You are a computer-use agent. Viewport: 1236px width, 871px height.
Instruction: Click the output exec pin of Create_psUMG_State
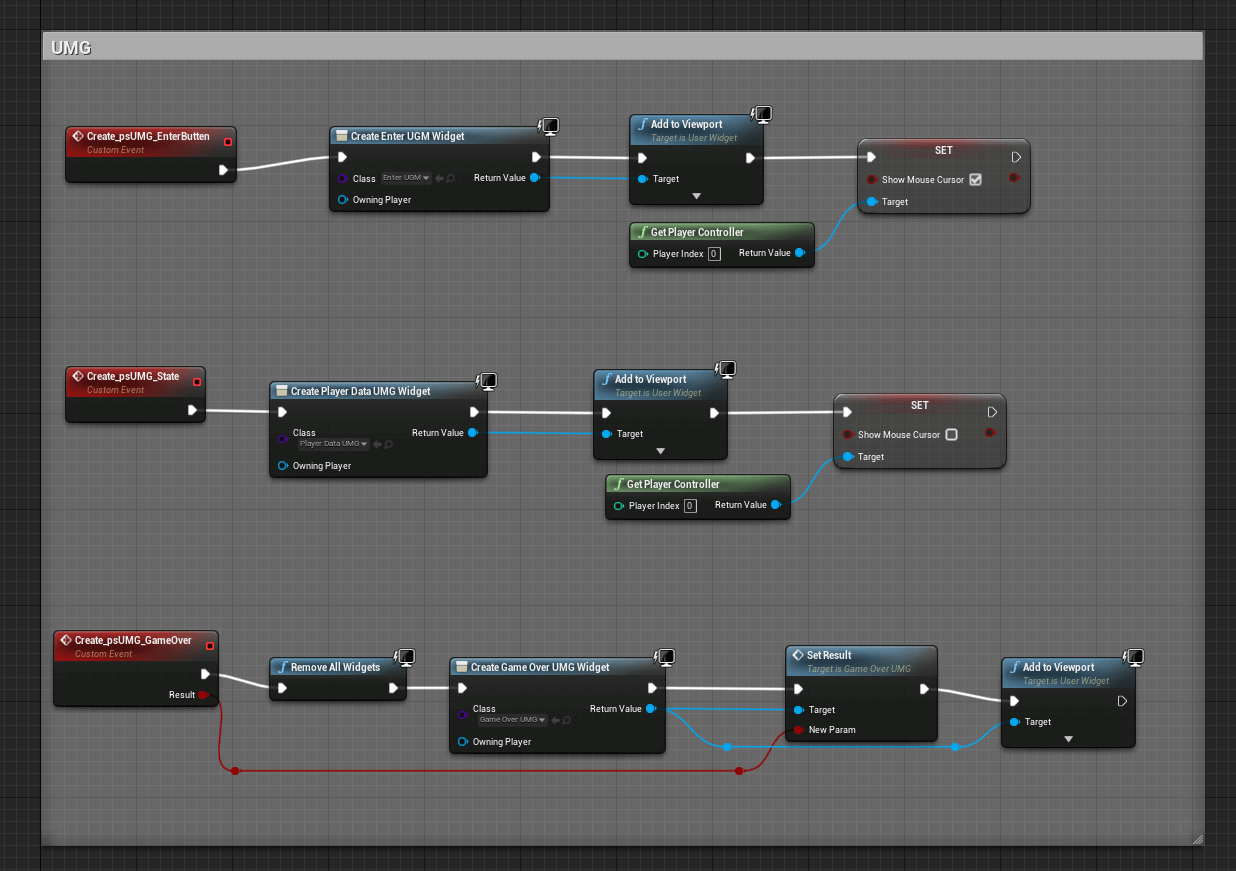tap(192, 410)
